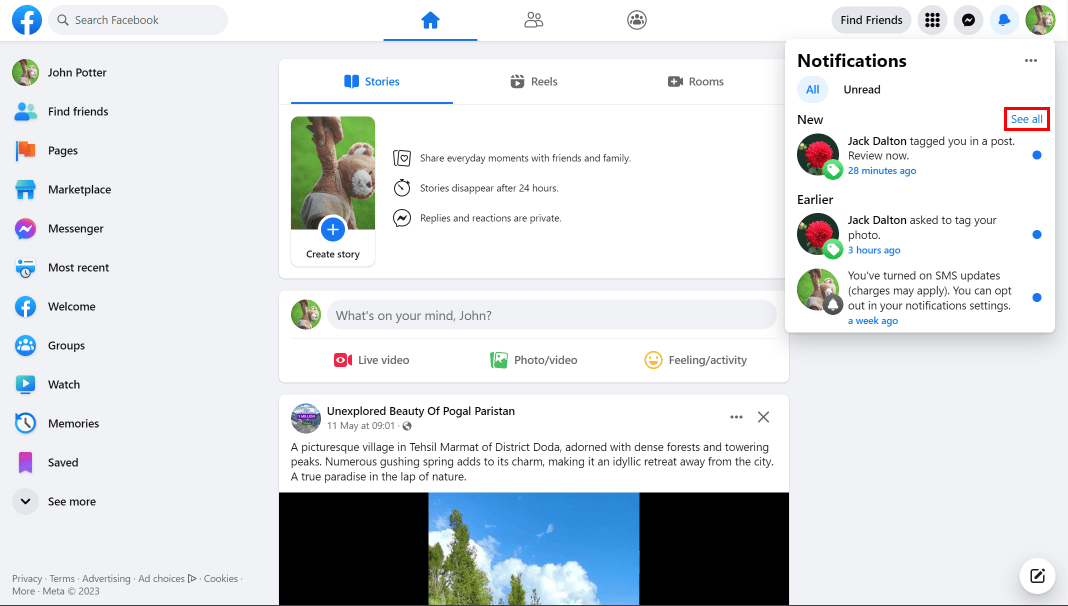Expand See more in the left sidebar
1068x606 pixels.
coord(70,501)
